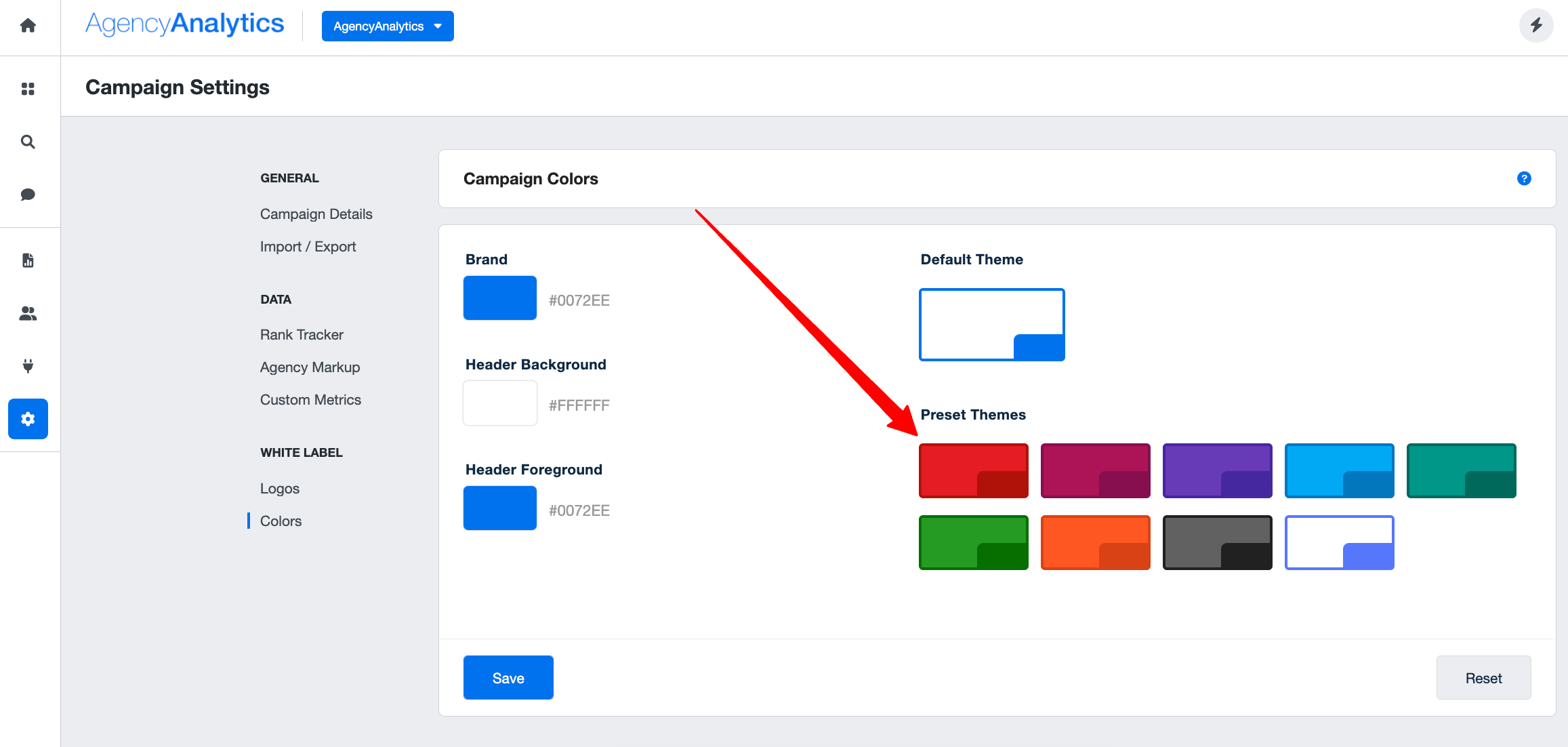Click the Header Foreground color swatch
The height and width of the screenshot is (747, 1568).
(500, 508)
